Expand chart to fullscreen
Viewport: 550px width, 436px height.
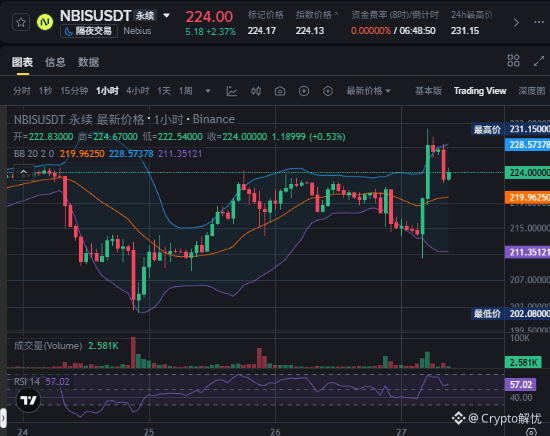(x=539, y=61)
